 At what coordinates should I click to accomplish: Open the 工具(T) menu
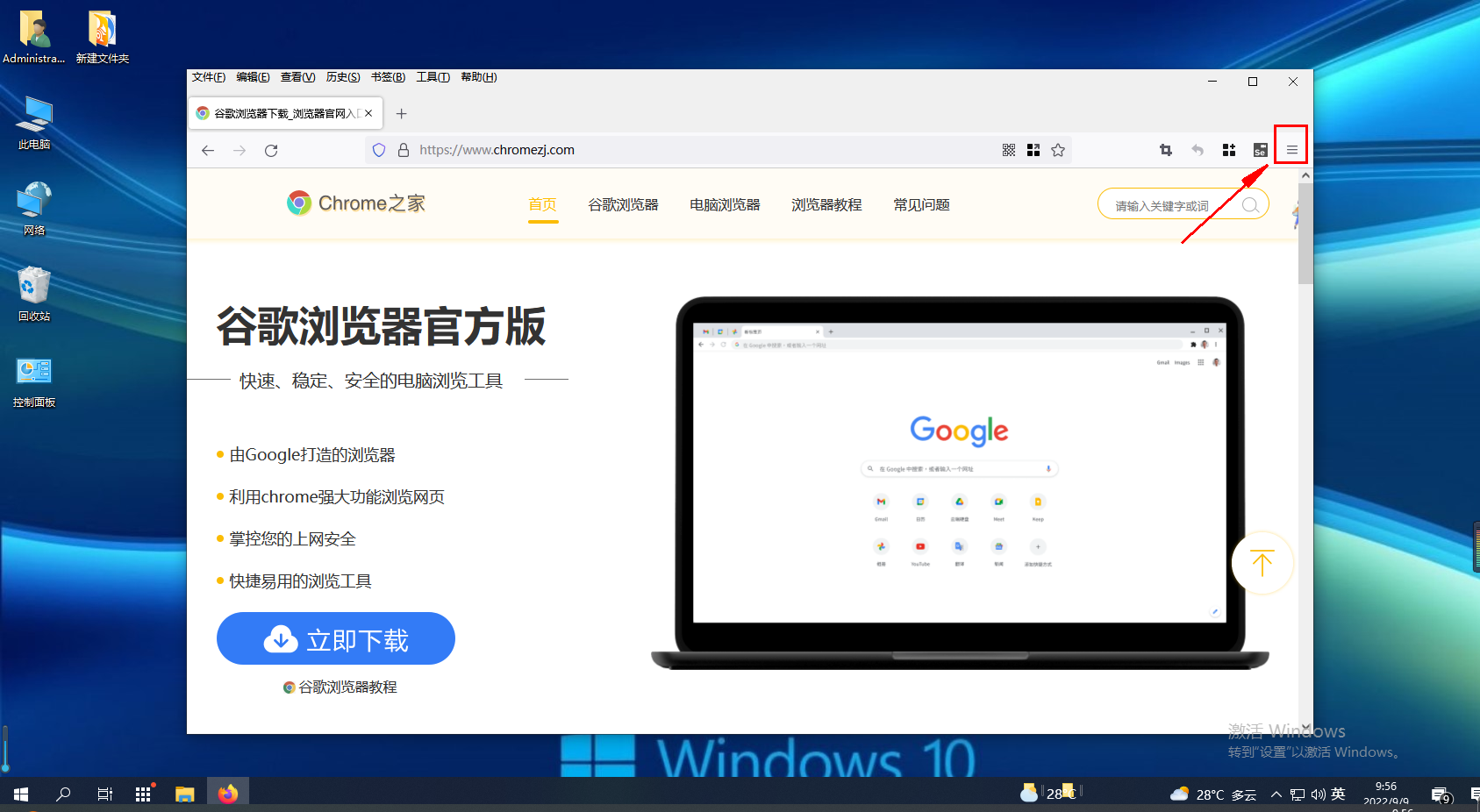(x=433, y=77)
